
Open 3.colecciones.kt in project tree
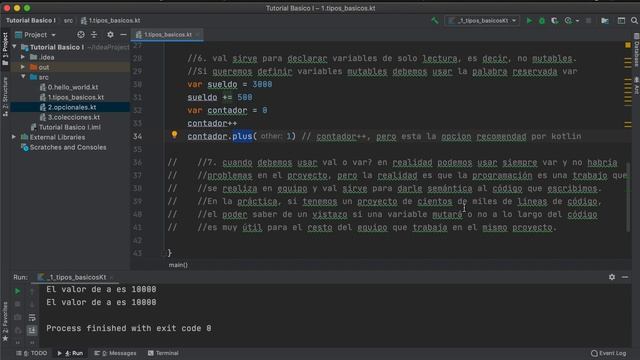click(70, 117)
